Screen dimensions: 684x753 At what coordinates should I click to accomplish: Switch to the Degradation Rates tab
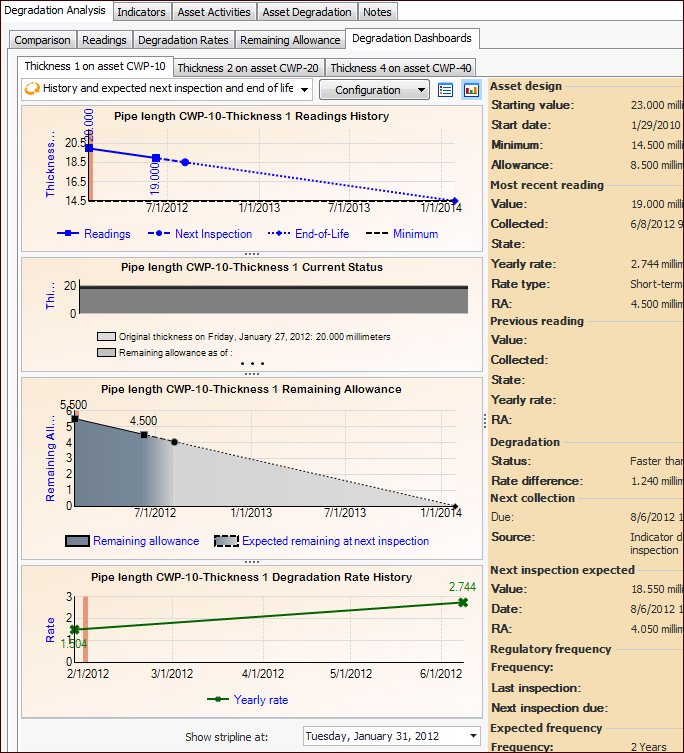(184, 40)
